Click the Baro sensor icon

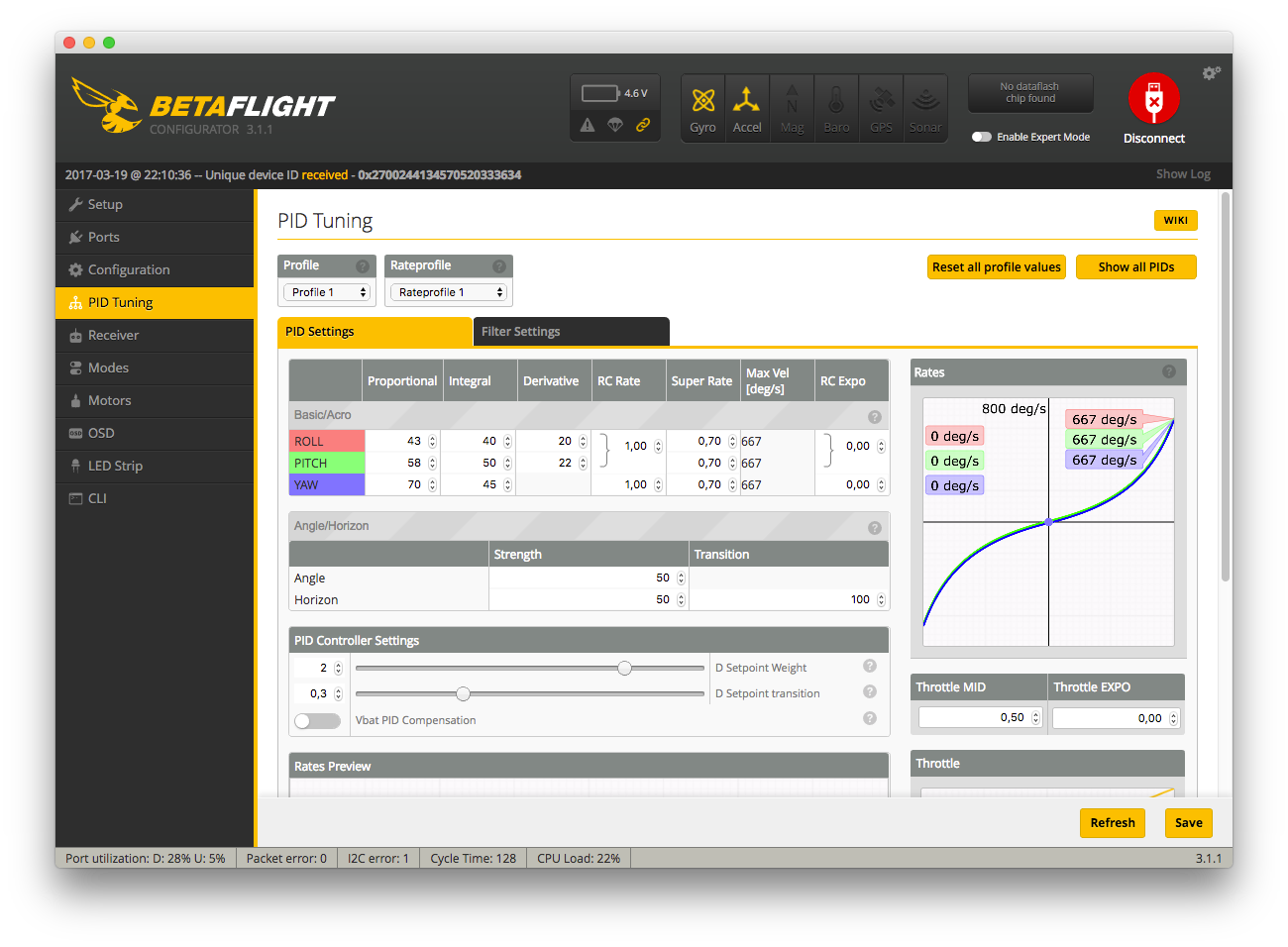tap(836, 108)
